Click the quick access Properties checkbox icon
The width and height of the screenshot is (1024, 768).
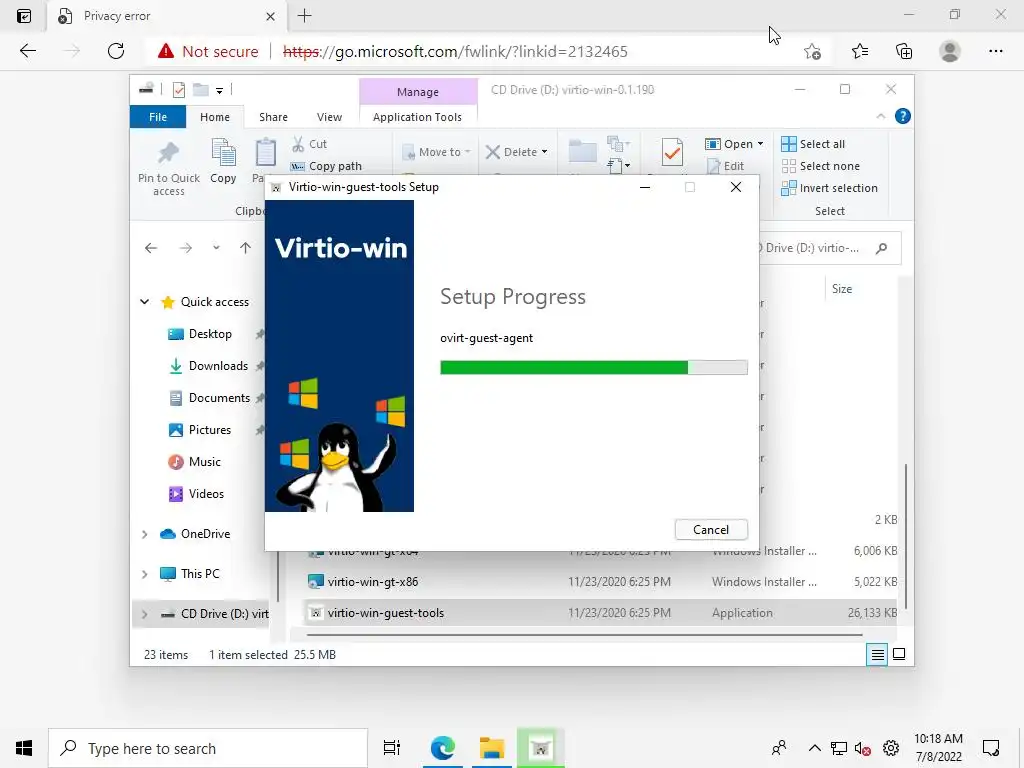(178, 90)
